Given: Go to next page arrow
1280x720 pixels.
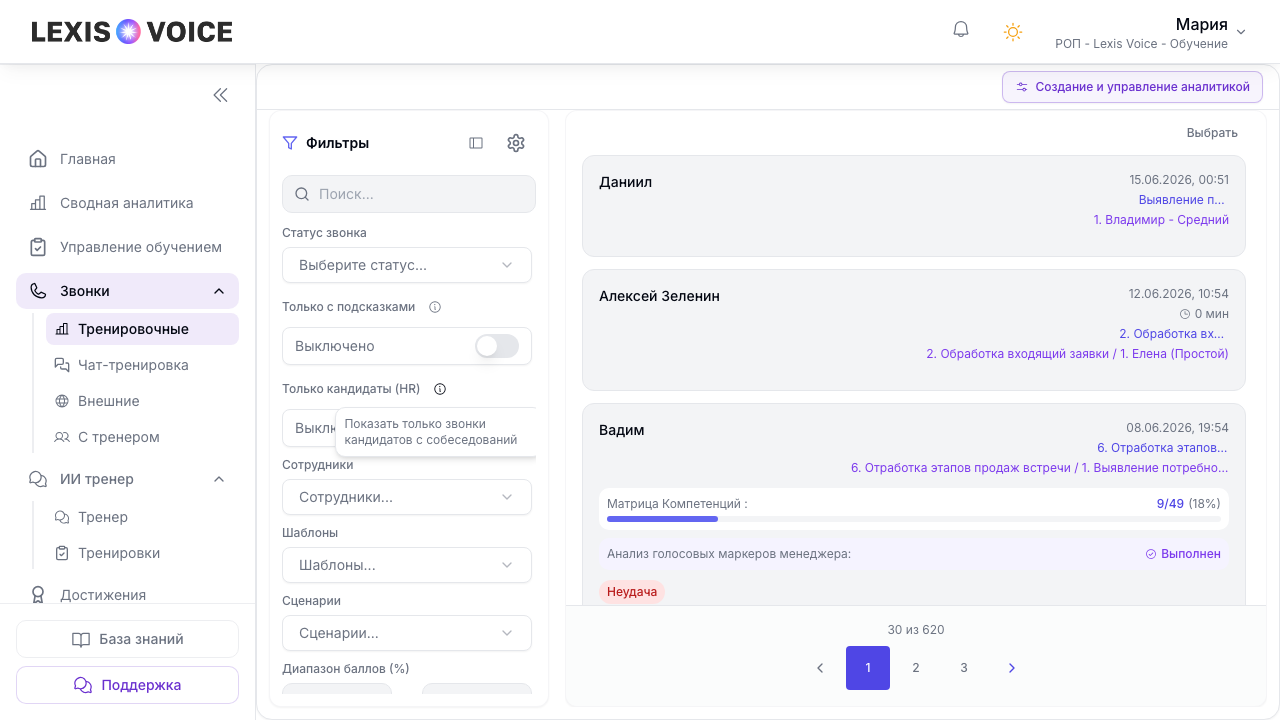Looking at the screenshot, I should point(1012,668).
